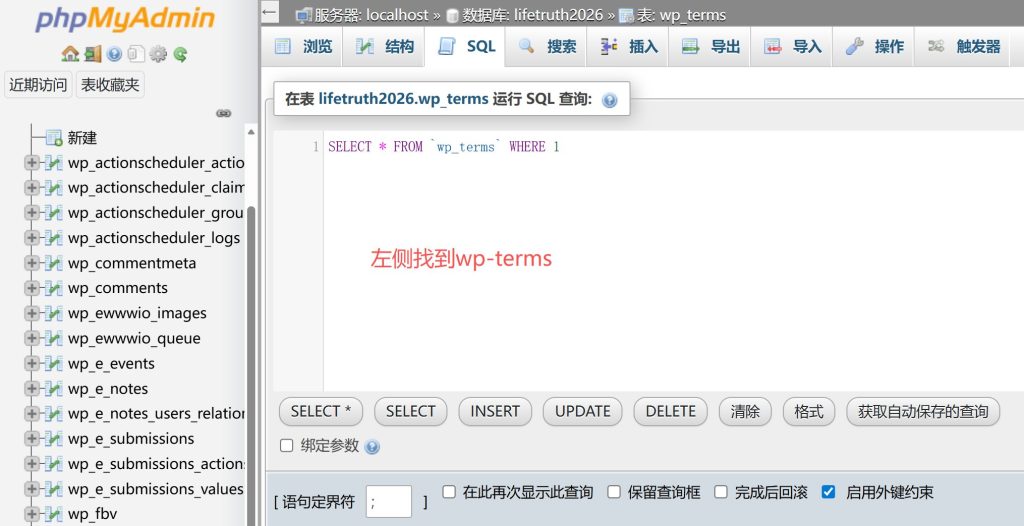This screenshot has height=526, width=1024.
Task: Enable 在此再次显示此查询 checkbox
Action: [x=449, y=491]
